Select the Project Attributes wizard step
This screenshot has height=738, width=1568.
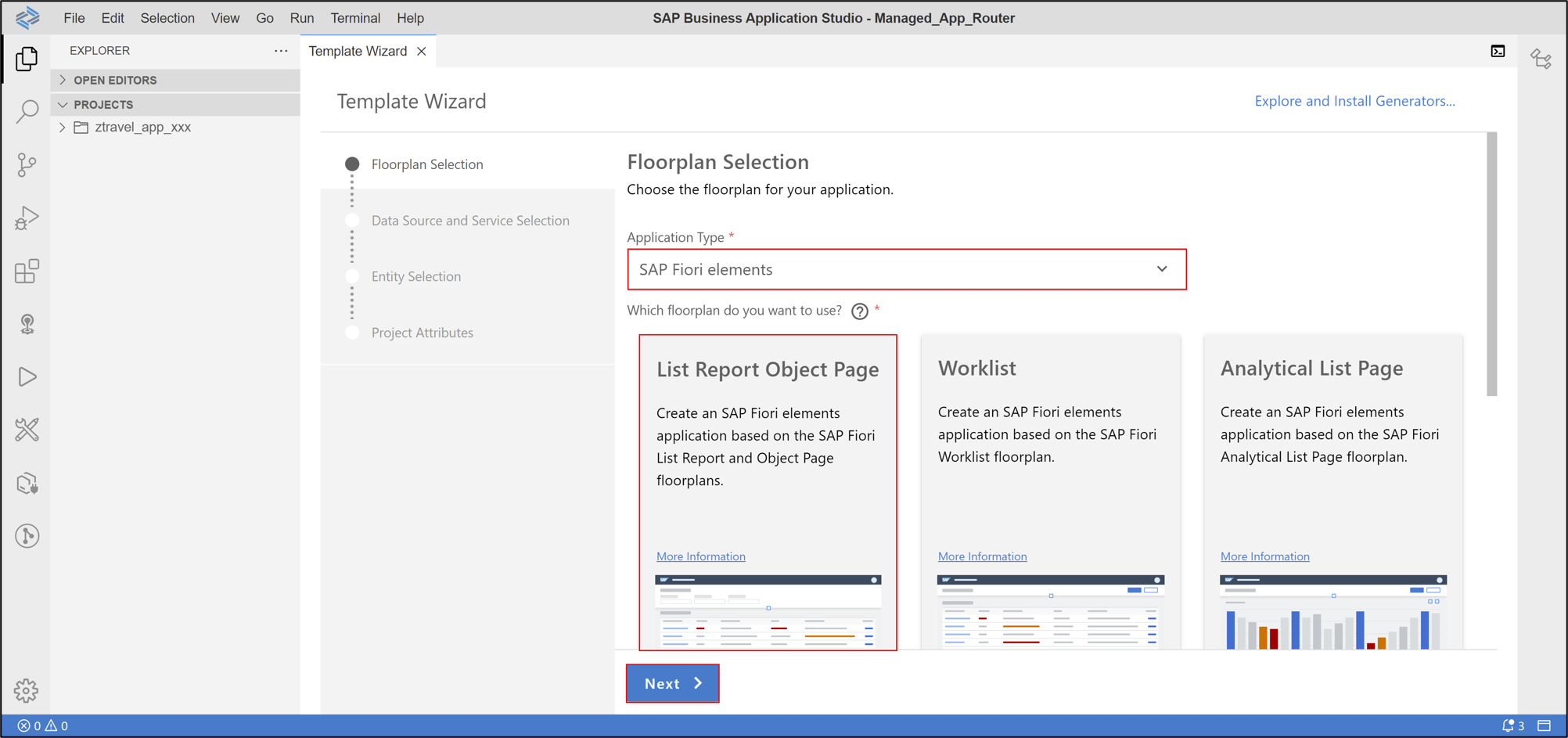pos(422,333)
